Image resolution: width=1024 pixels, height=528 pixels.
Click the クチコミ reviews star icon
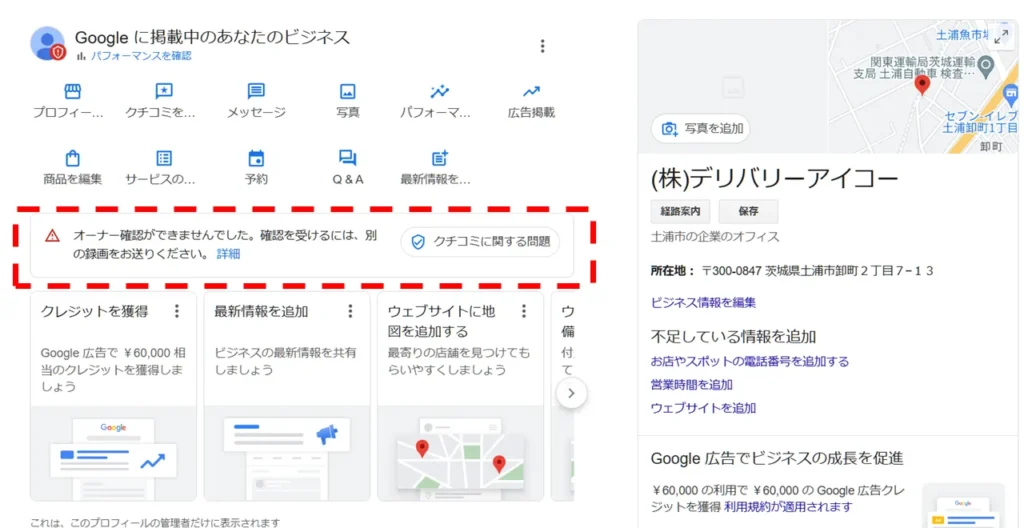click(164, 92)
